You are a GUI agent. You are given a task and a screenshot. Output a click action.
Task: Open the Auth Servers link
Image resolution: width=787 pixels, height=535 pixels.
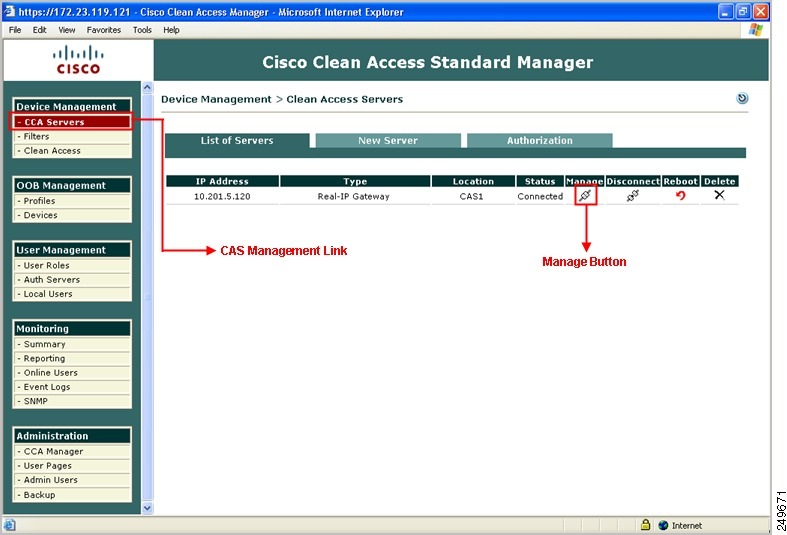coord(71,280)
